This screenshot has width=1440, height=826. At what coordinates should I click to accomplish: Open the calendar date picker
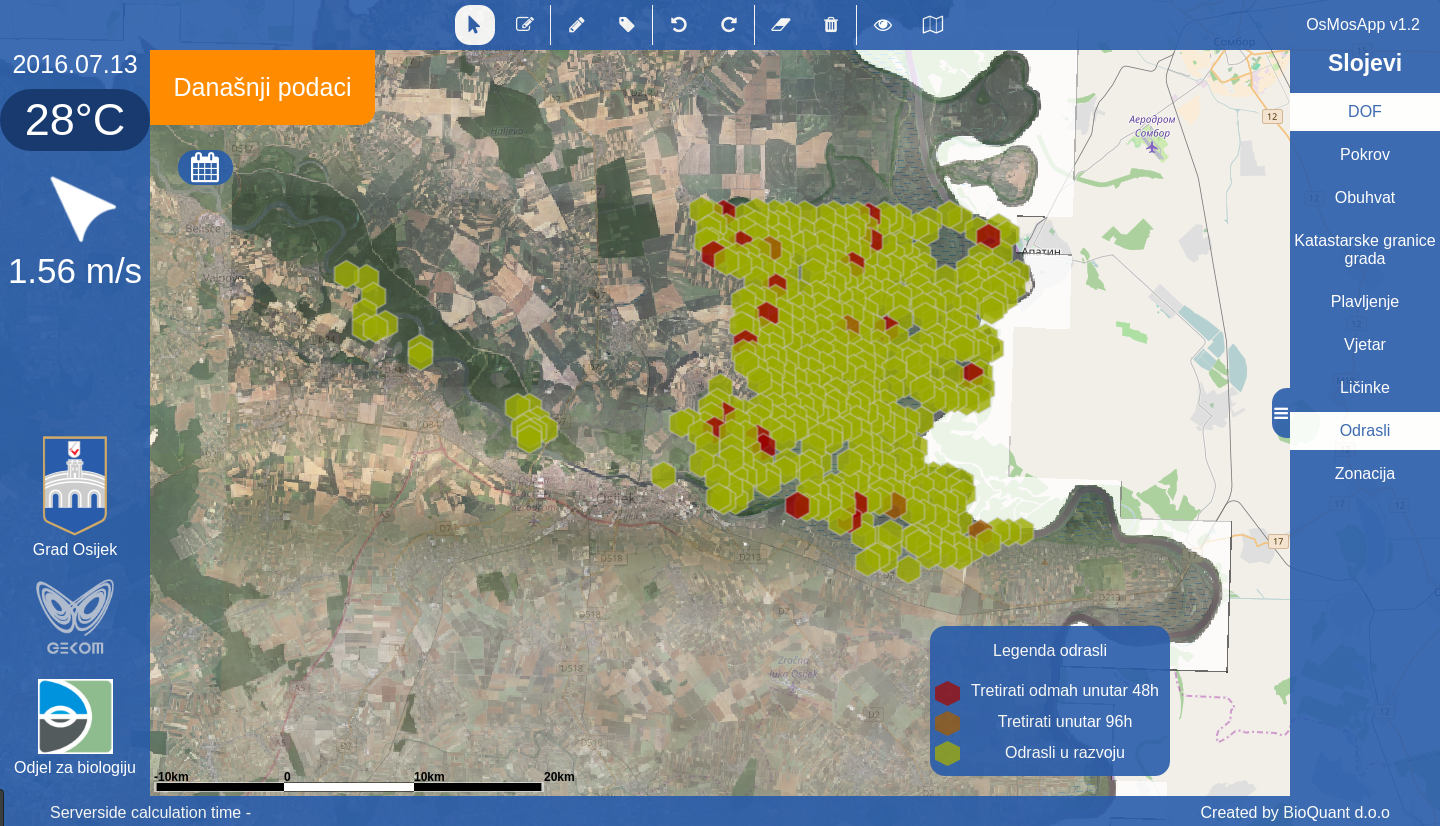[205, 167]
